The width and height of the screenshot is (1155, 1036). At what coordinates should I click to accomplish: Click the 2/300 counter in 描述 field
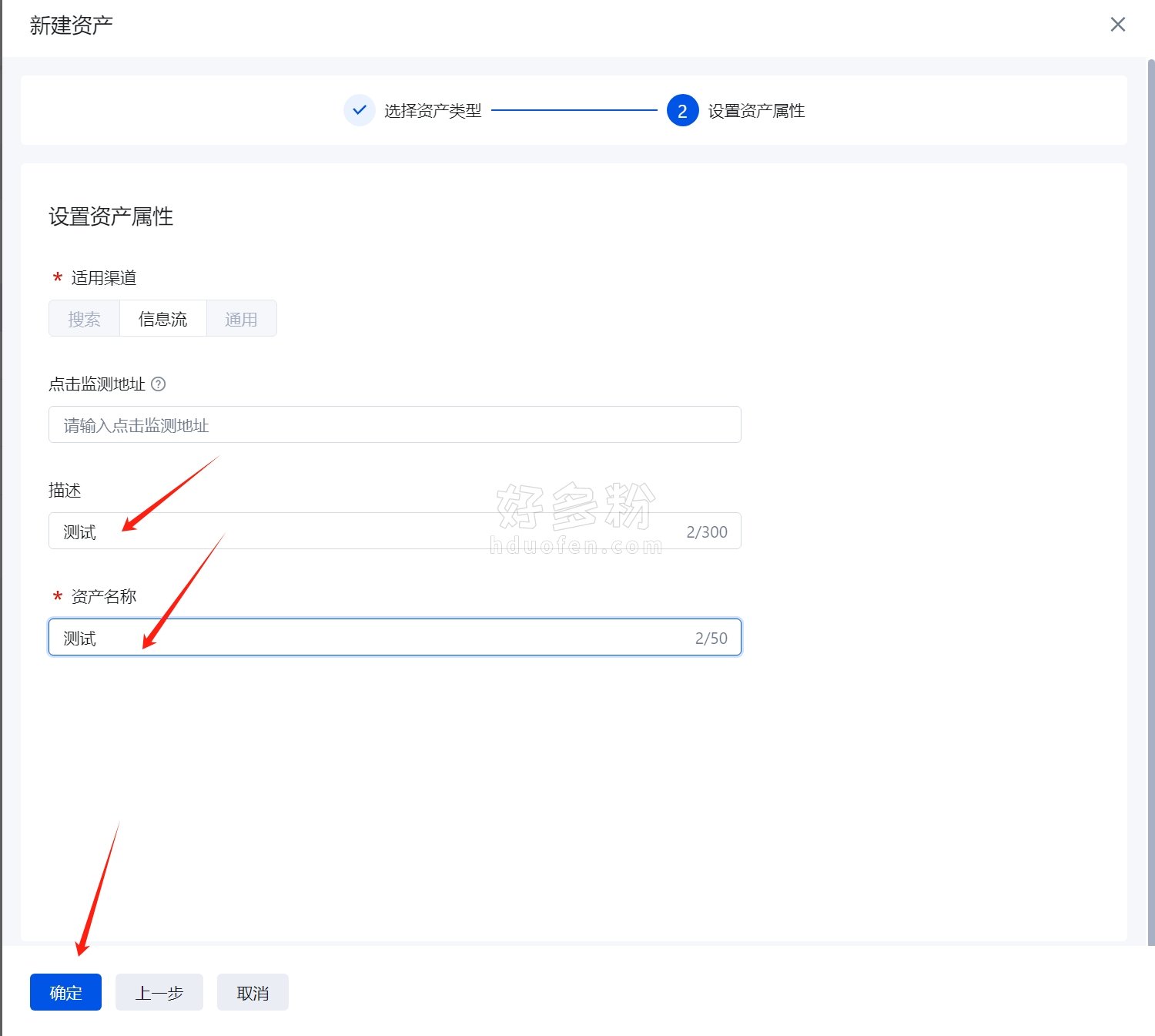[x=706, y=531]
